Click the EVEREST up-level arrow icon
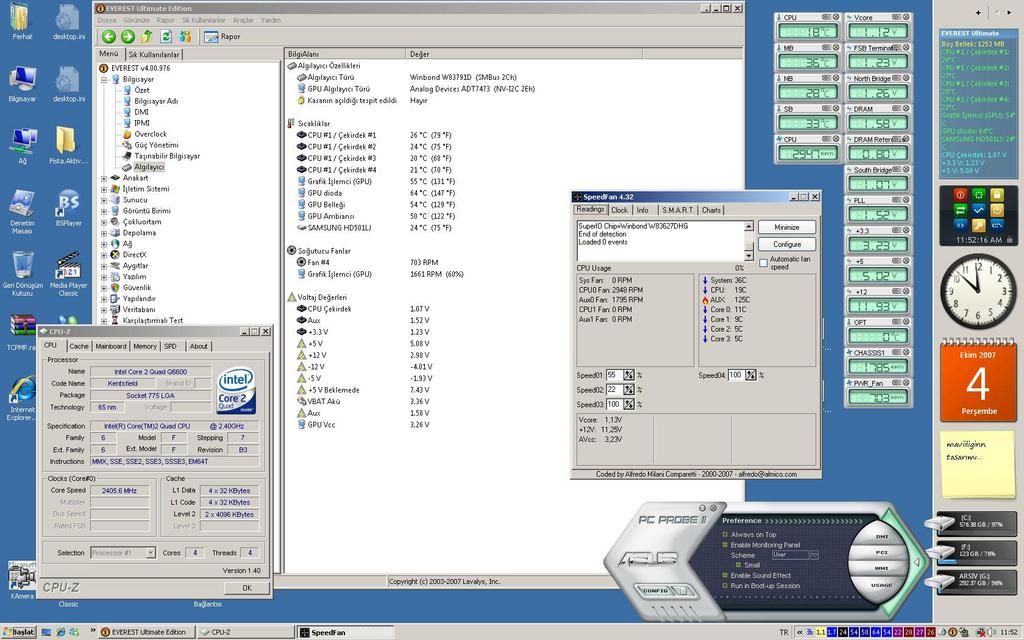Viewport: 1024px width, 640px height. [147, 37]
